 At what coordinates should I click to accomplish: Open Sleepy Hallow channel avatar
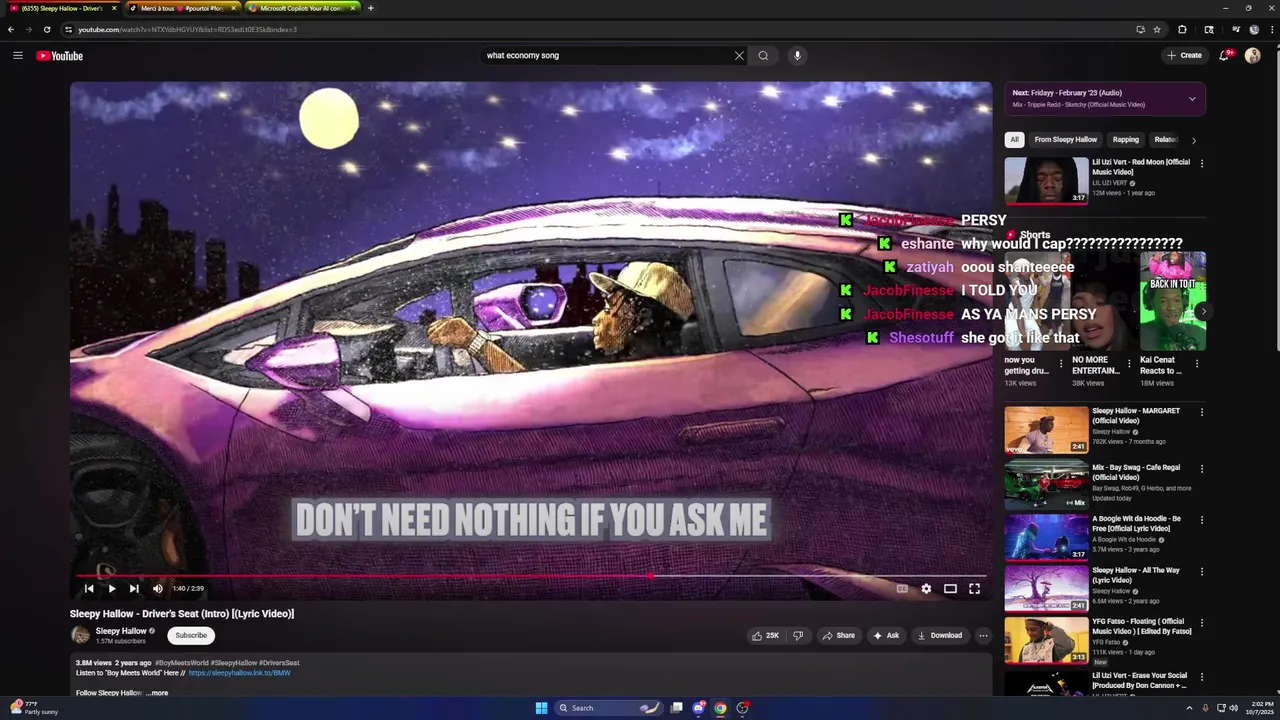(x=80, y=635)
